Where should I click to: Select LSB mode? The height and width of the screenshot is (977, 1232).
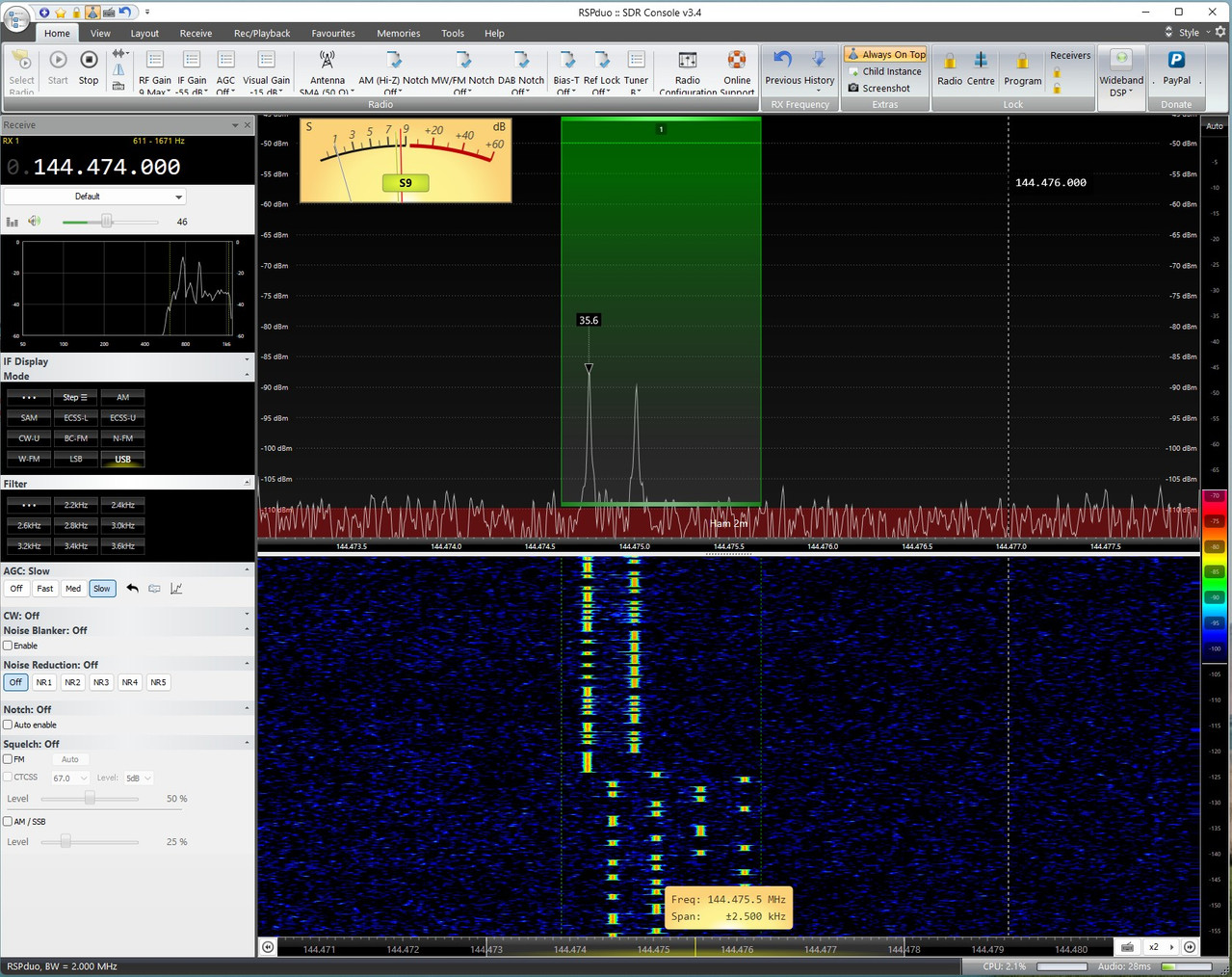click(x=76, y=459)
